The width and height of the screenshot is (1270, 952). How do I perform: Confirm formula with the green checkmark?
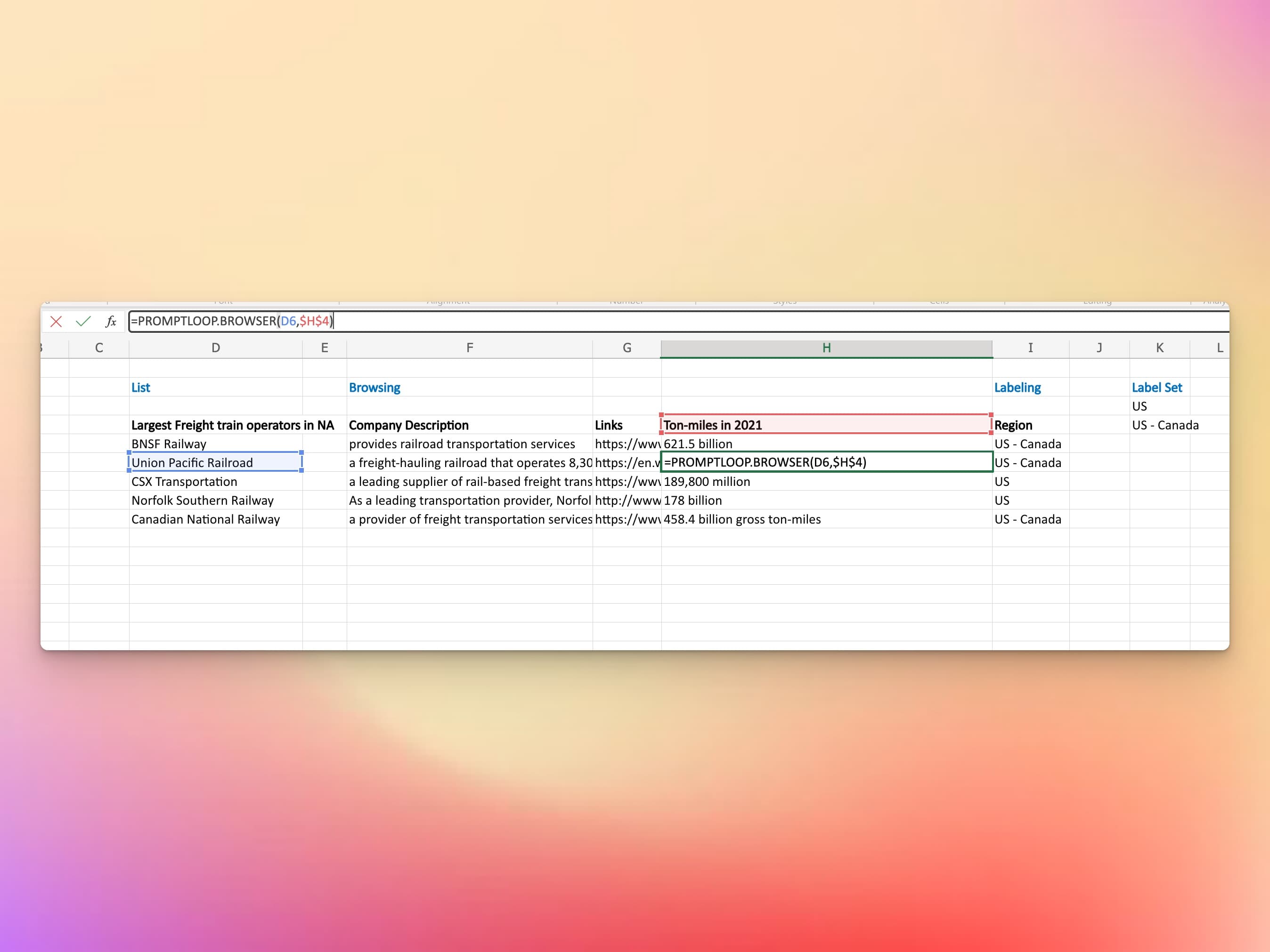tap(83, 322)
